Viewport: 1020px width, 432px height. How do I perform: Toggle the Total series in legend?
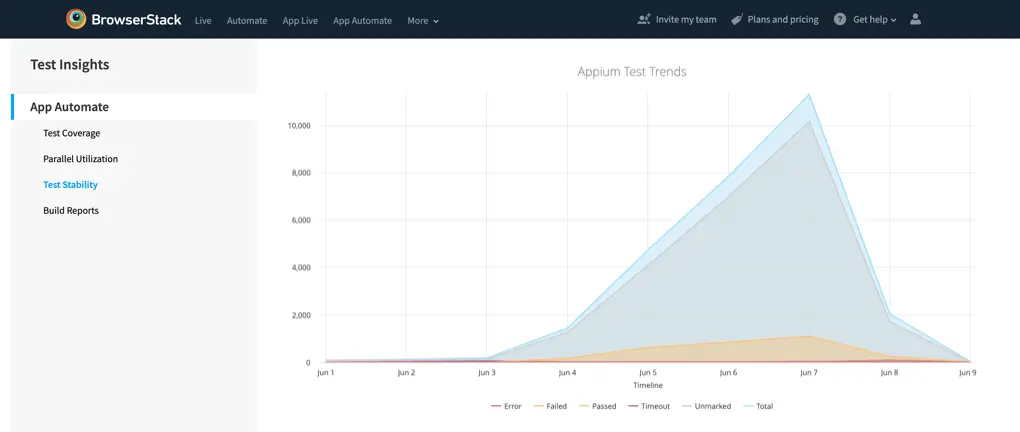point(757,406)
